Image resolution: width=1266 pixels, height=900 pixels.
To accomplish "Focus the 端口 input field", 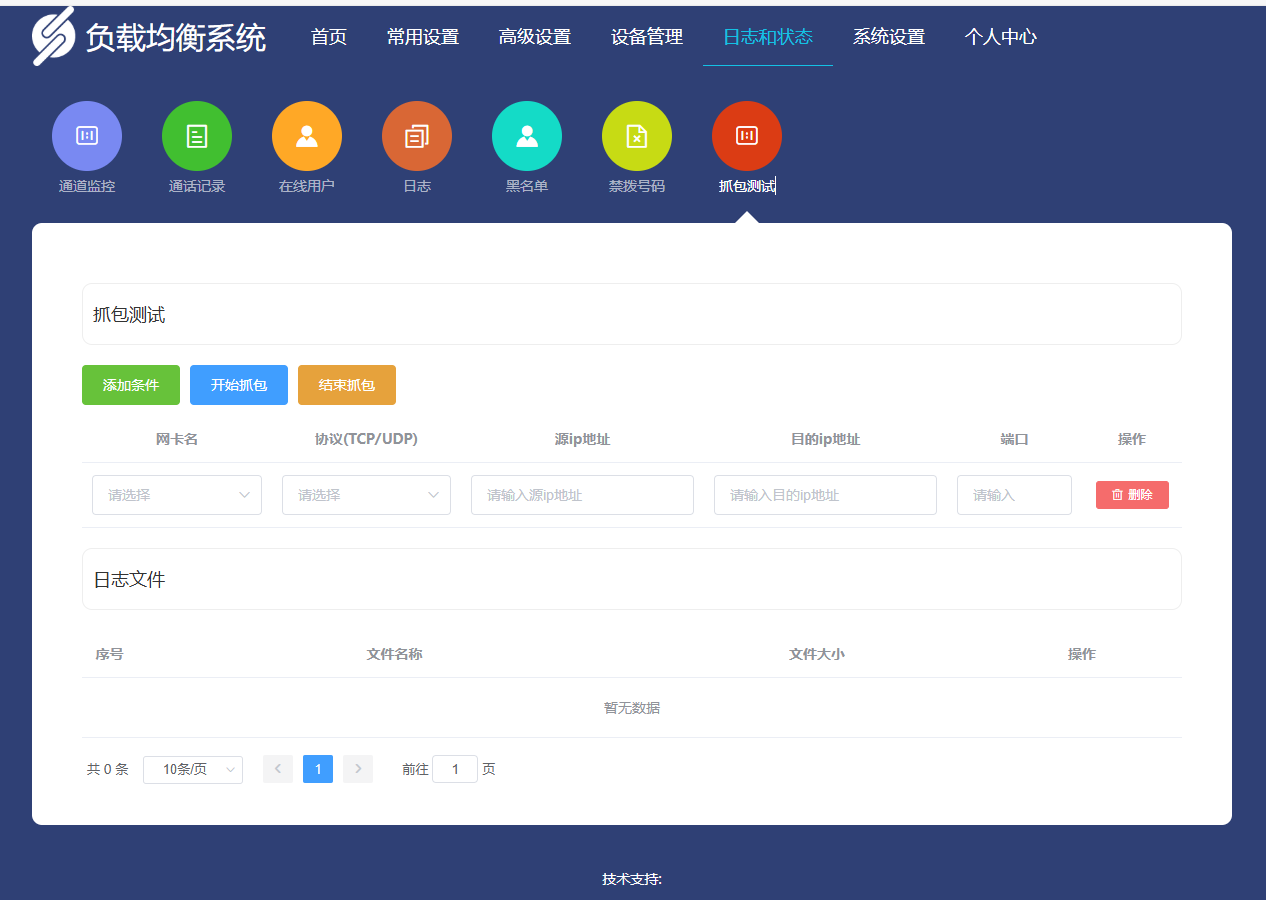I will pyautogui.click(x=1014, y=495).
